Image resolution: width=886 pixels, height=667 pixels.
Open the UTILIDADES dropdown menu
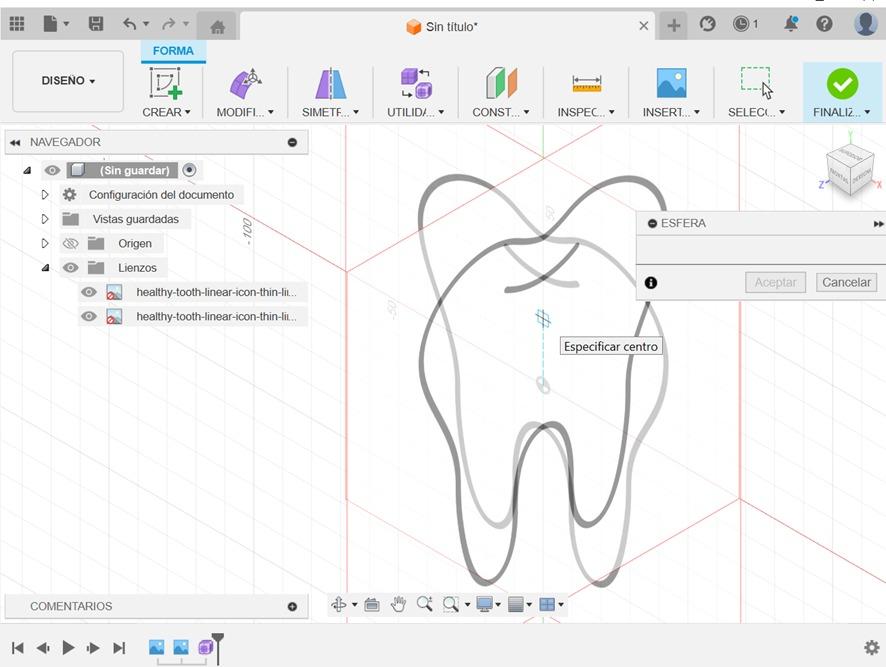coord(416,112)
